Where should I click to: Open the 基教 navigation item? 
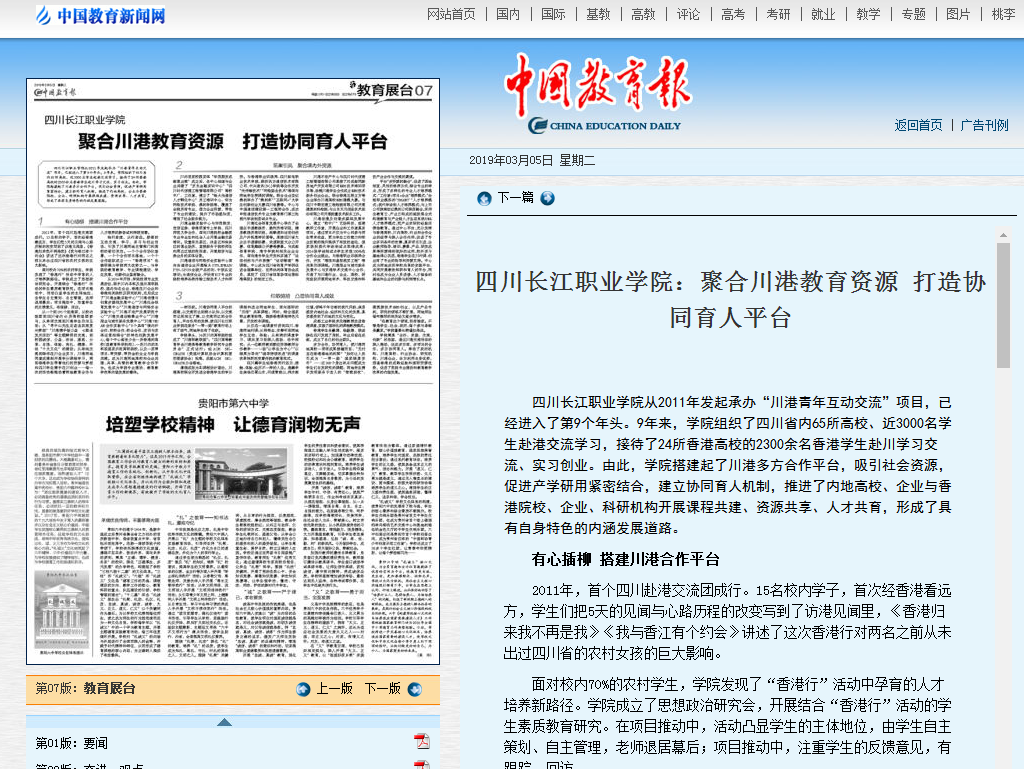click(598, 14)
